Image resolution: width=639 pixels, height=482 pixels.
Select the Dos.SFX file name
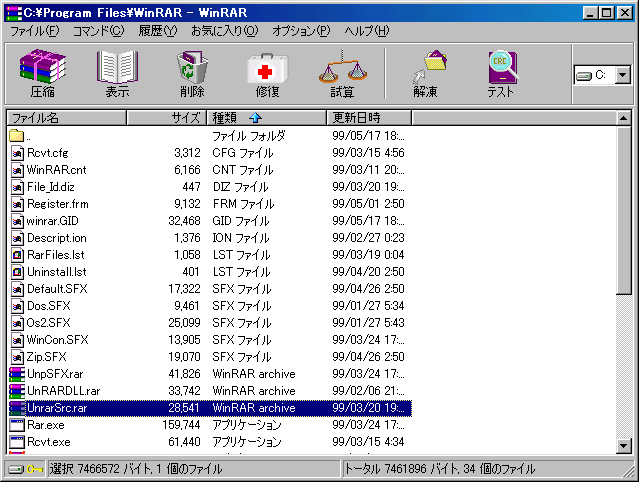pyautogui.click(x=48, y=306)
